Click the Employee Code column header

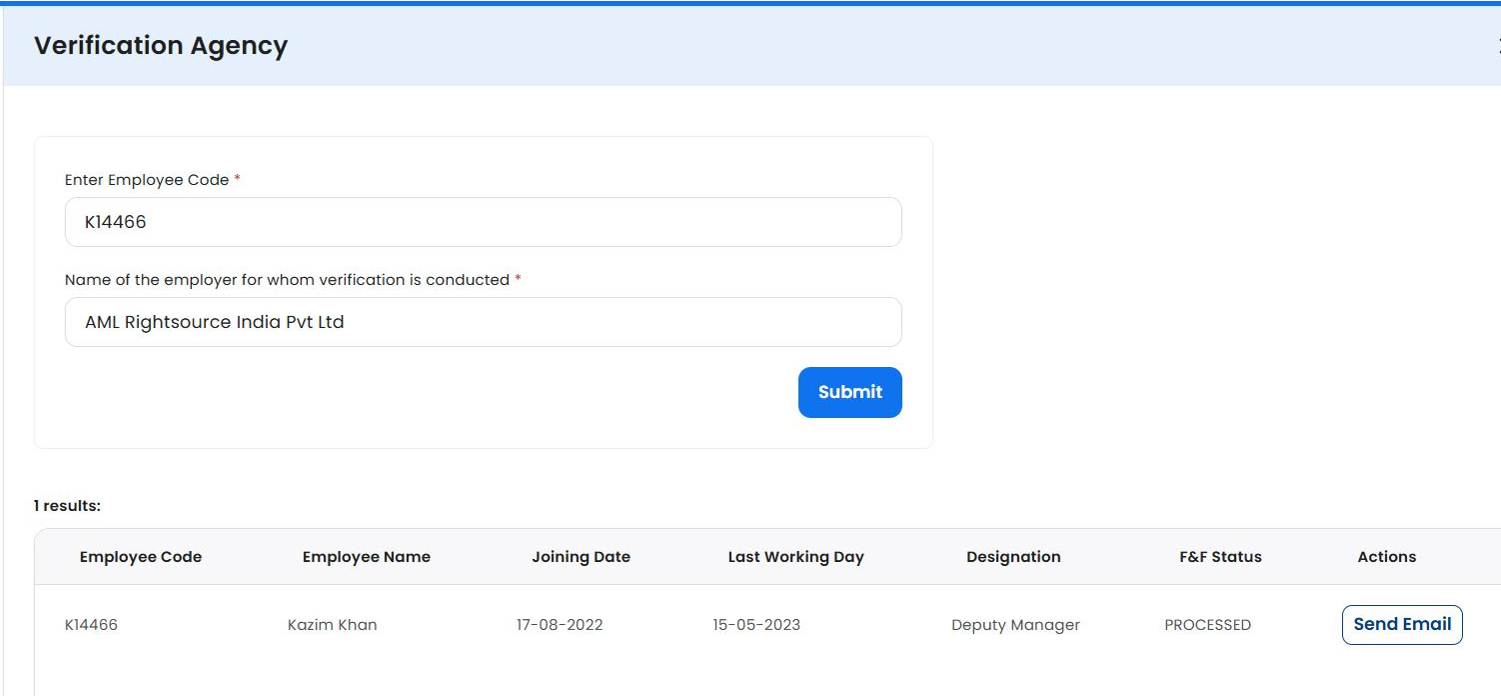[141, 557]
